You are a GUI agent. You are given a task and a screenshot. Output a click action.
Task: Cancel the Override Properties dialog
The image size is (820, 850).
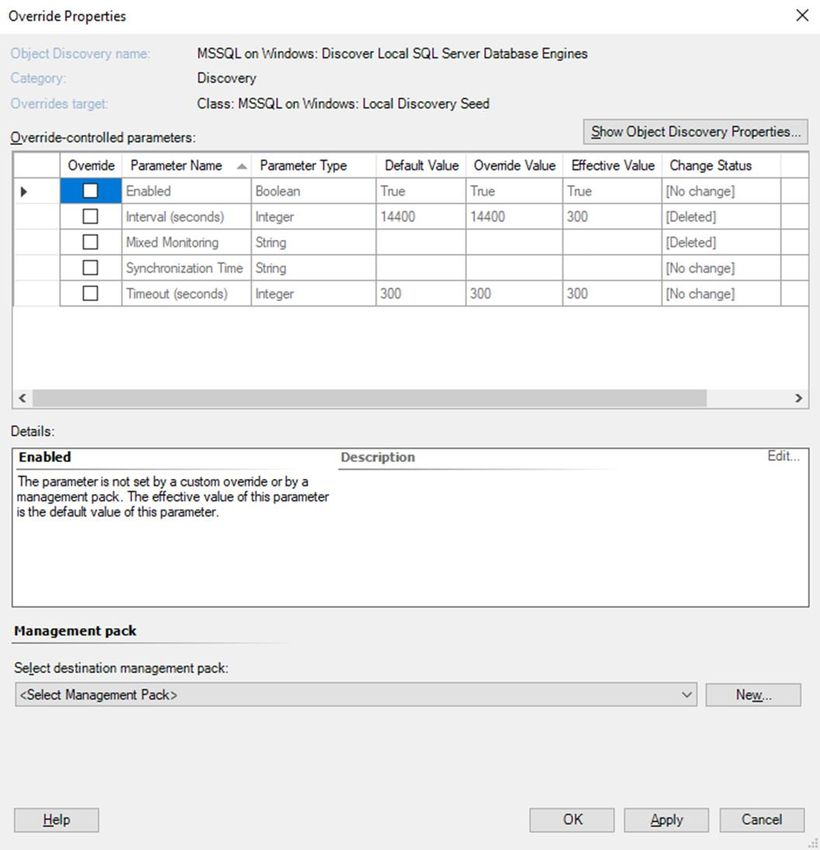coord(761,820)
